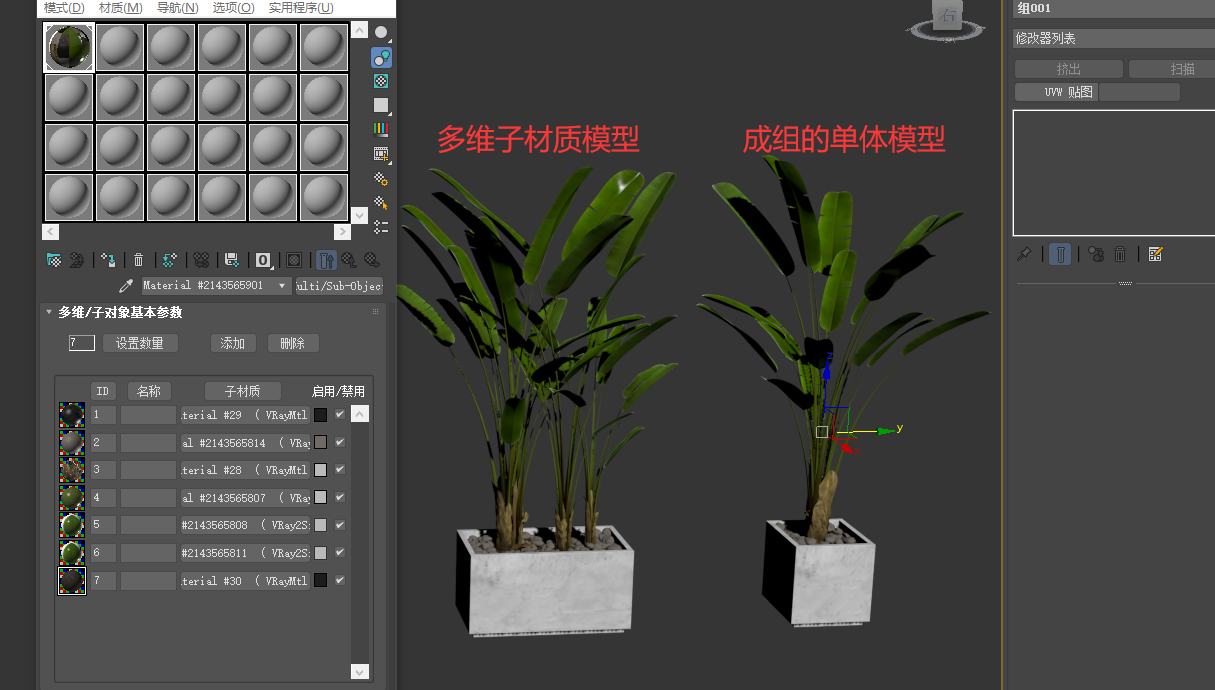The width and height of the screenshot is (1215, 690).
Task: Click the color swatch for sub-material ID 2
Action: click(x=321, y=442)
